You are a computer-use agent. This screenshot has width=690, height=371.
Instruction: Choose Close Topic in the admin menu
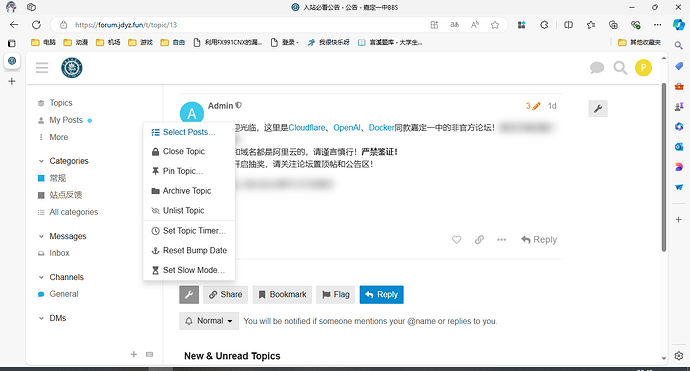[x=189, y=151]
